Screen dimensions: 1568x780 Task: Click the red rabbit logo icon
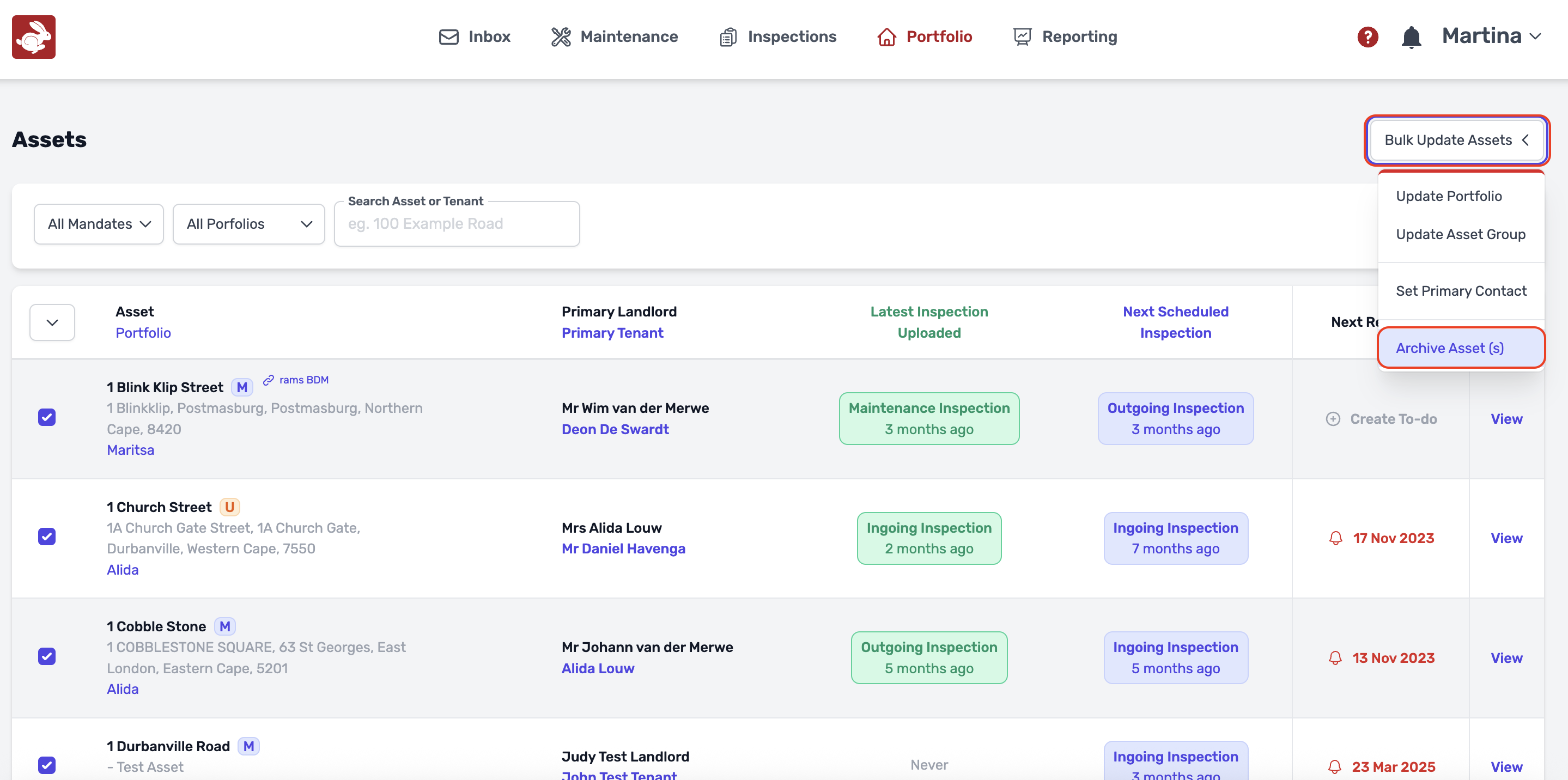coord(33,36)
